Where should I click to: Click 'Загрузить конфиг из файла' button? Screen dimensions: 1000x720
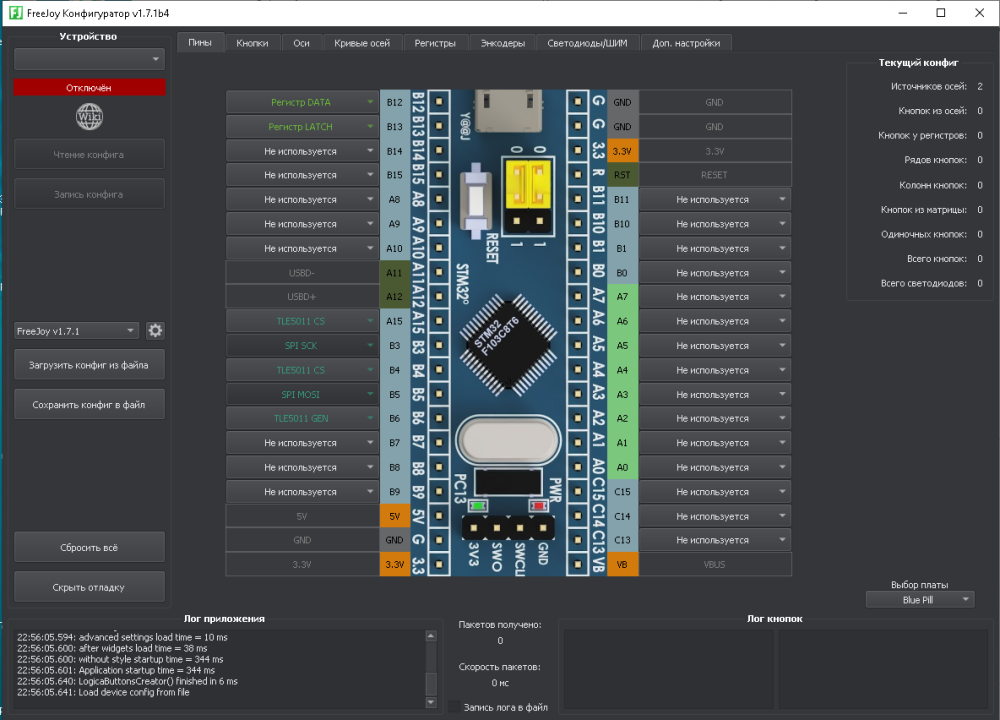[89, 365]
